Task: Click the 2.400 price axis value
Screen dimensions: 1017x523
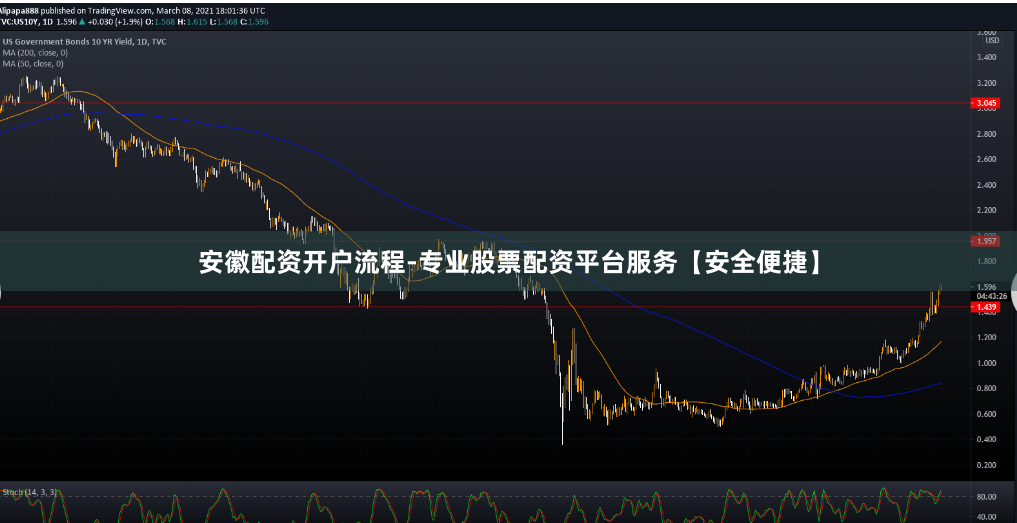Action: [x=987, y=185]
